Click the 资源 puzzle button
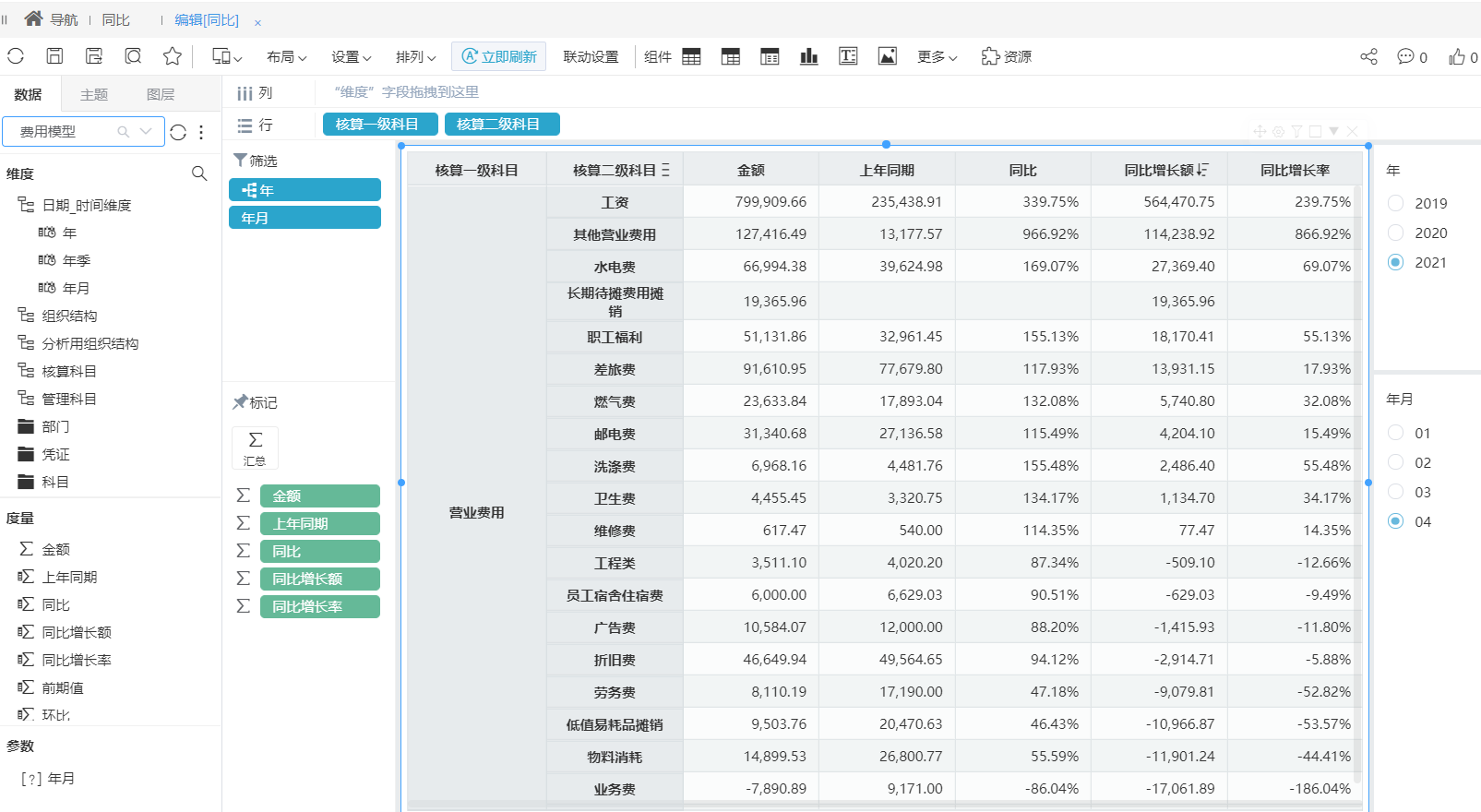Viewport: 1481px width, 812px height. pyautogui.click(x=1007, y=56)
